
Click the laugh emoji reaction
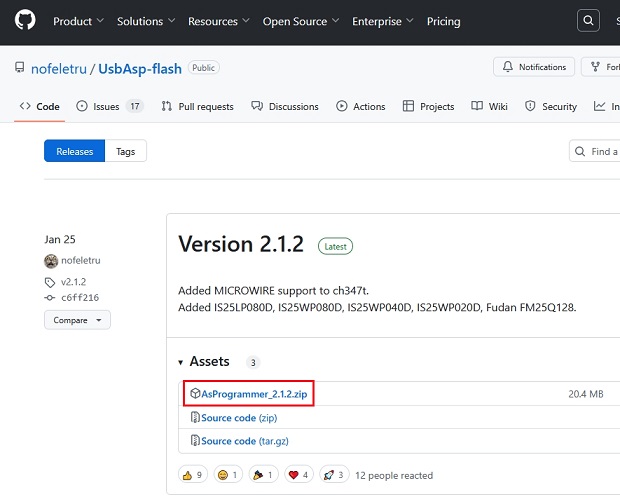[228, 475]
